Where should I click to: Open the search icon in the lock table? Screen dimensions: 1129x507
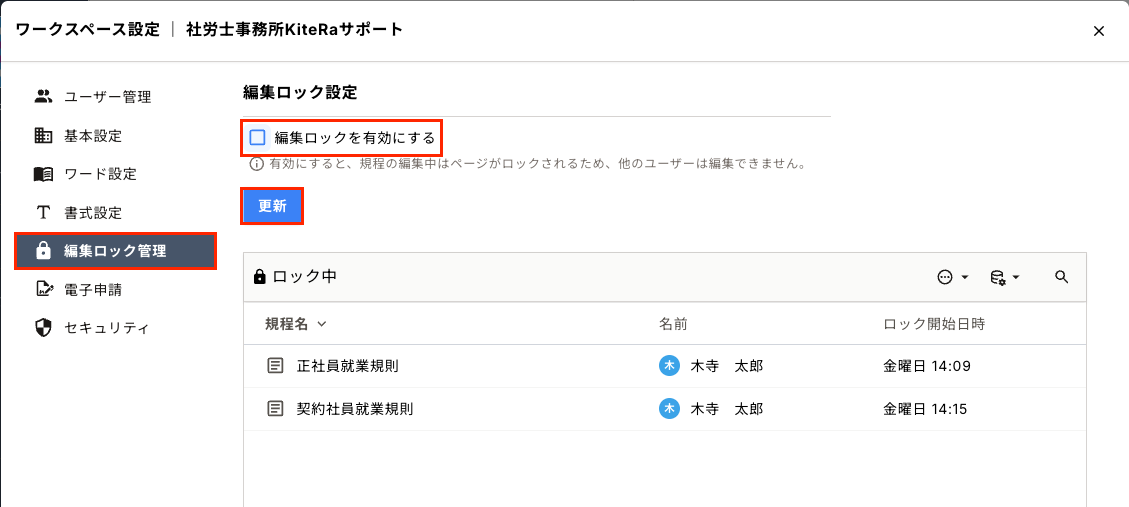1062,277
